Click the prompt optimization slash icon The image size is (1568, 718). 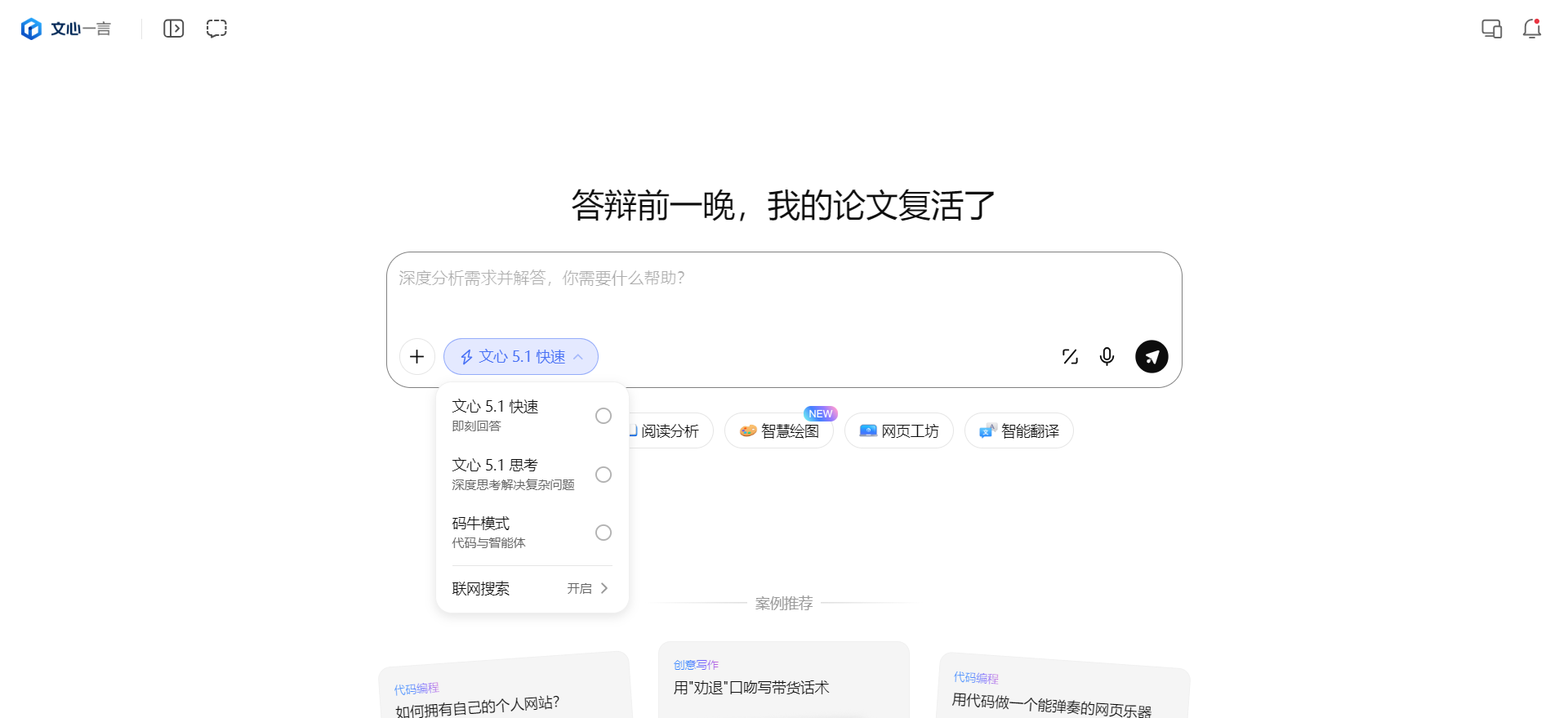(x=1070, y=356)
